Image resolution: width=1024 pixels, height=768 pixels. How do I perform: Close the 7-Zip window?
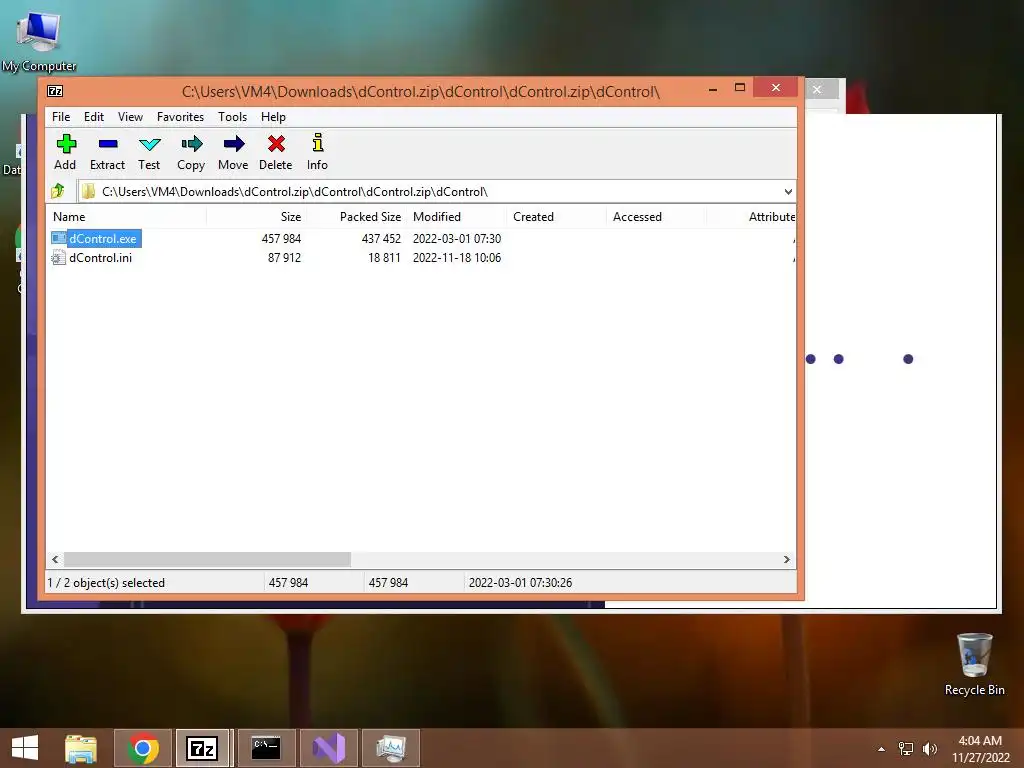pos(776,88)
